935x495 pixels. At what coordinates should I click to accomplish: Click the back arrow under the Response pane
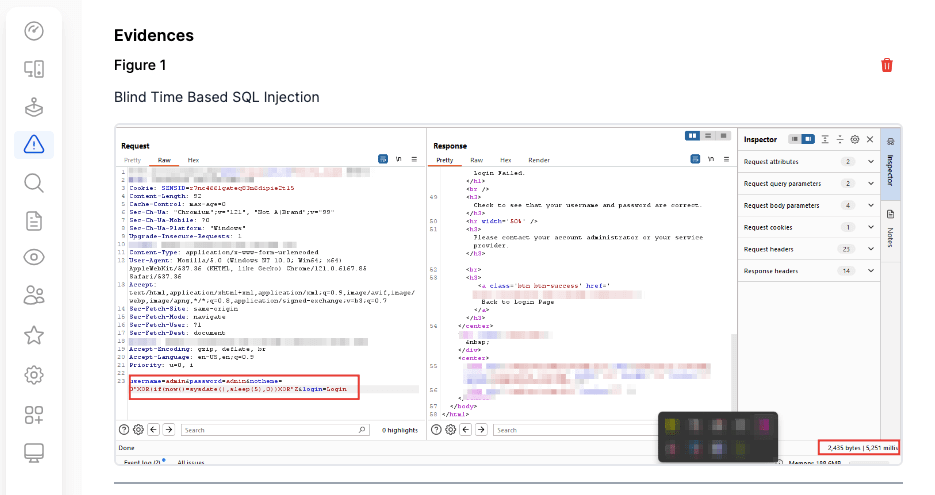click(x=466, y=429)
